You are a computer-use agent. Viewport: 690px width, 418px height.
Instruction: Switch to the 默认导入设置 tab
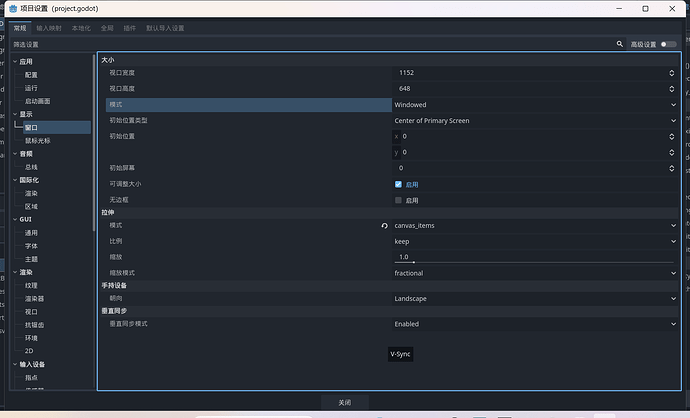pyautogui.click(x=165, y=28)
